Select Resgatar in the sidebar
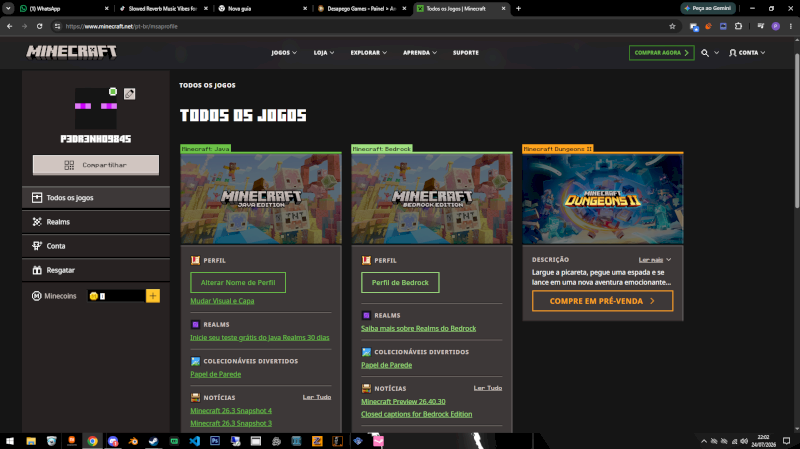The width and height of the screenshot is (800, 449). pyautogui.click(x=96, y=270)
